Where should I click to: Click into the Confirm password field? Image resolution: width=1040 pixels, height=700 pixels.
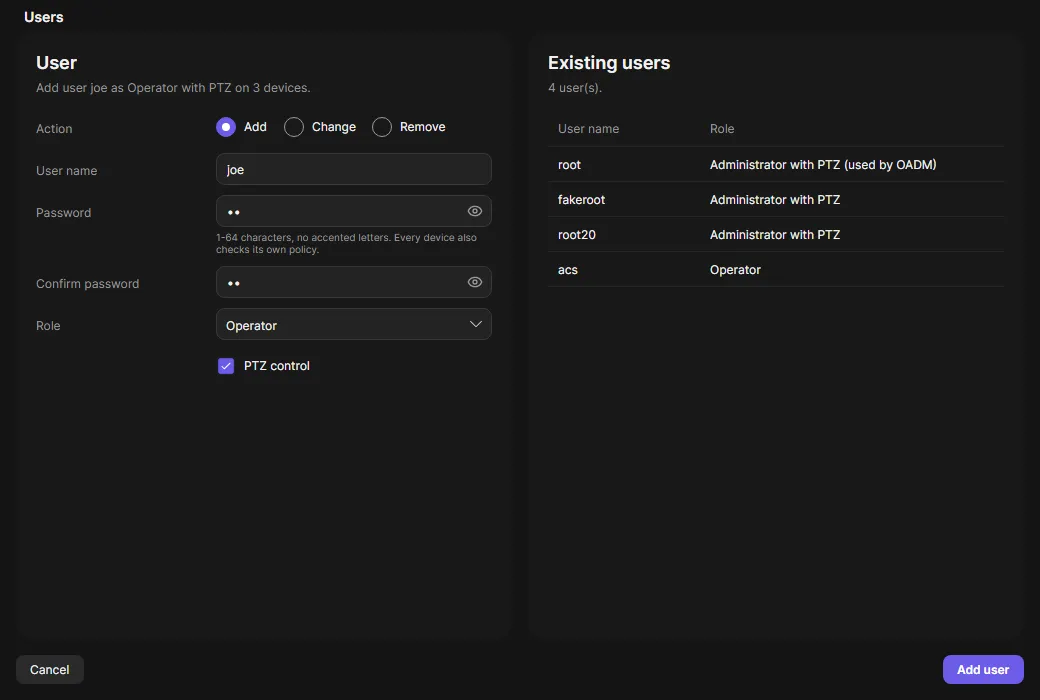click(354, 282)
